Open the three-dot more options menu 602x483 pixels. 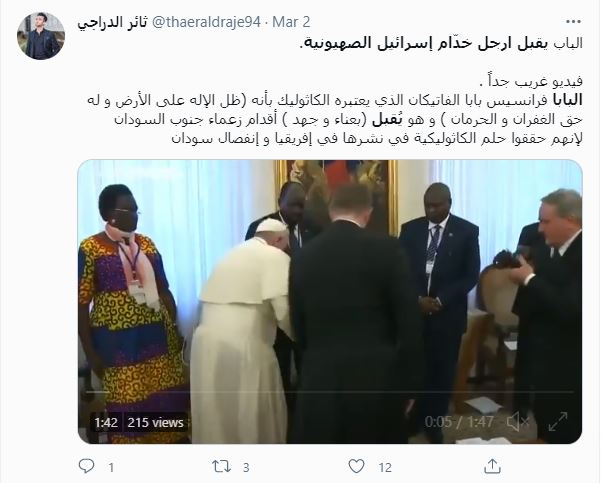pos(574,22)
